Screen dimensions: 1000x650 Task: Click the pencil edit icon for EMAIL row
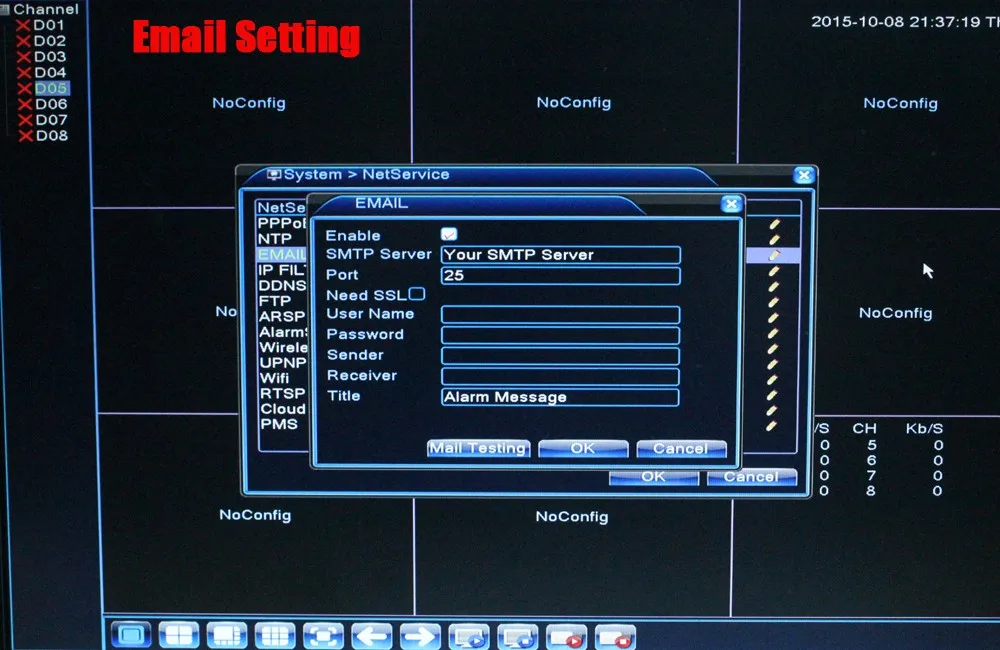pos(774,255)
